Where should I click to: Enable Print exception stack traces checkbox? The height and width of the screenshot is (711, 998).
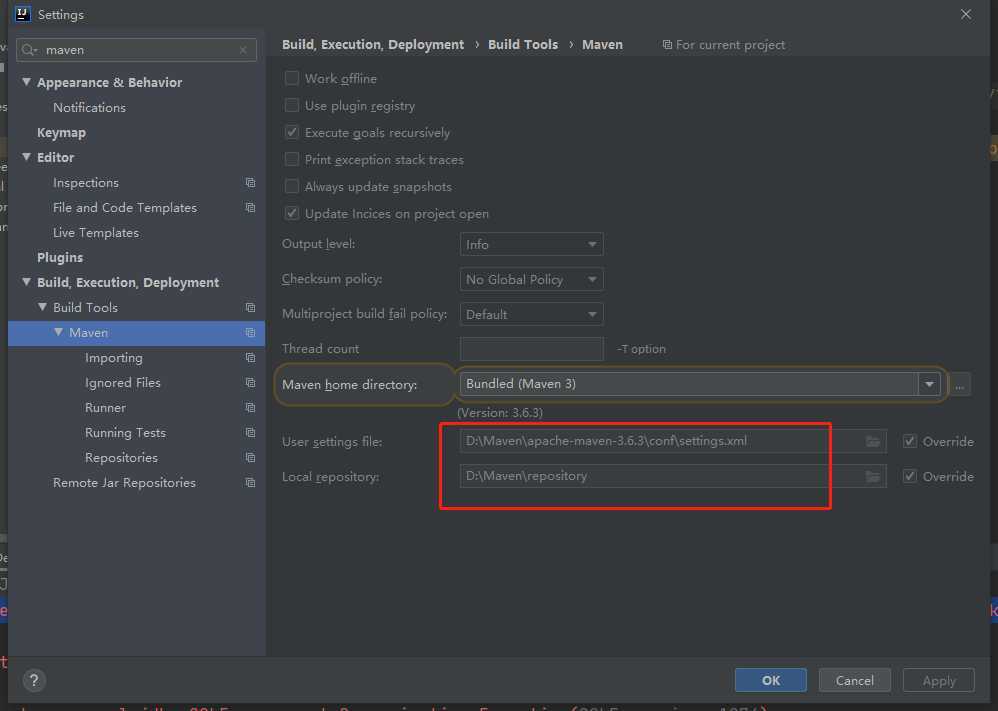click(292, 159)
